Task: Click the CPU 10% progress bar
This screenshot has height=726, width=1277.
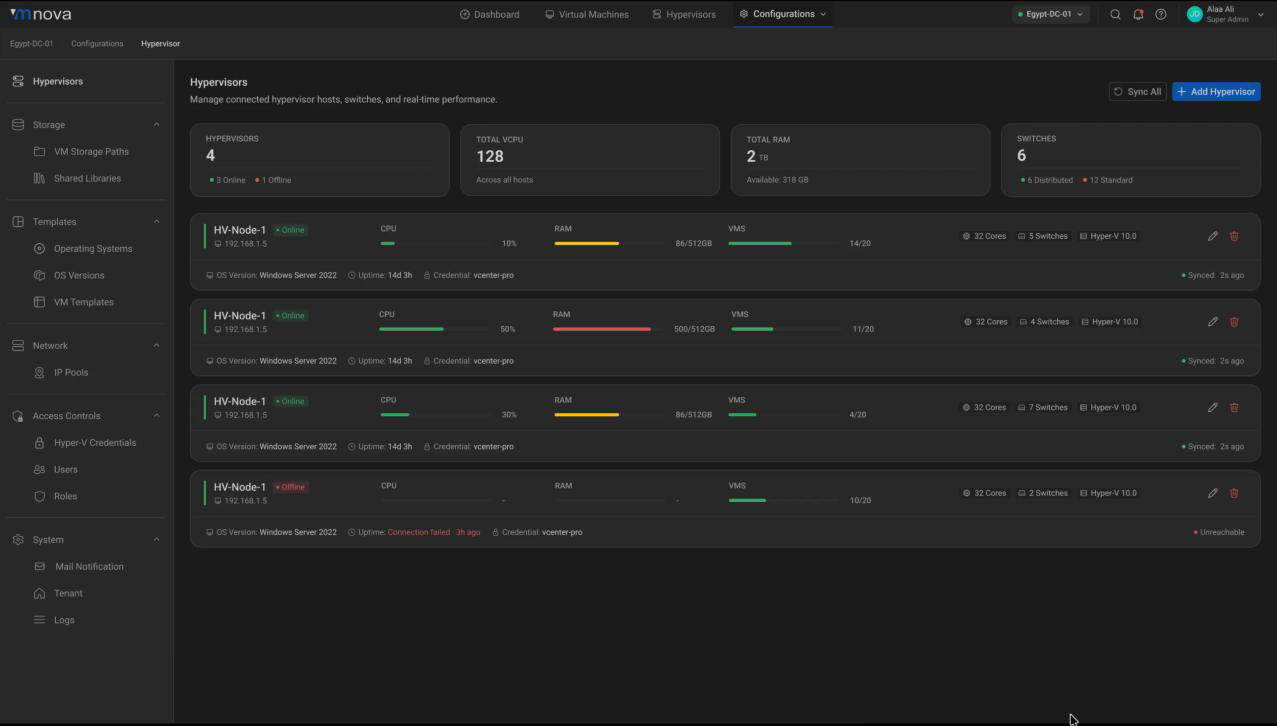Action: (434, 243)
